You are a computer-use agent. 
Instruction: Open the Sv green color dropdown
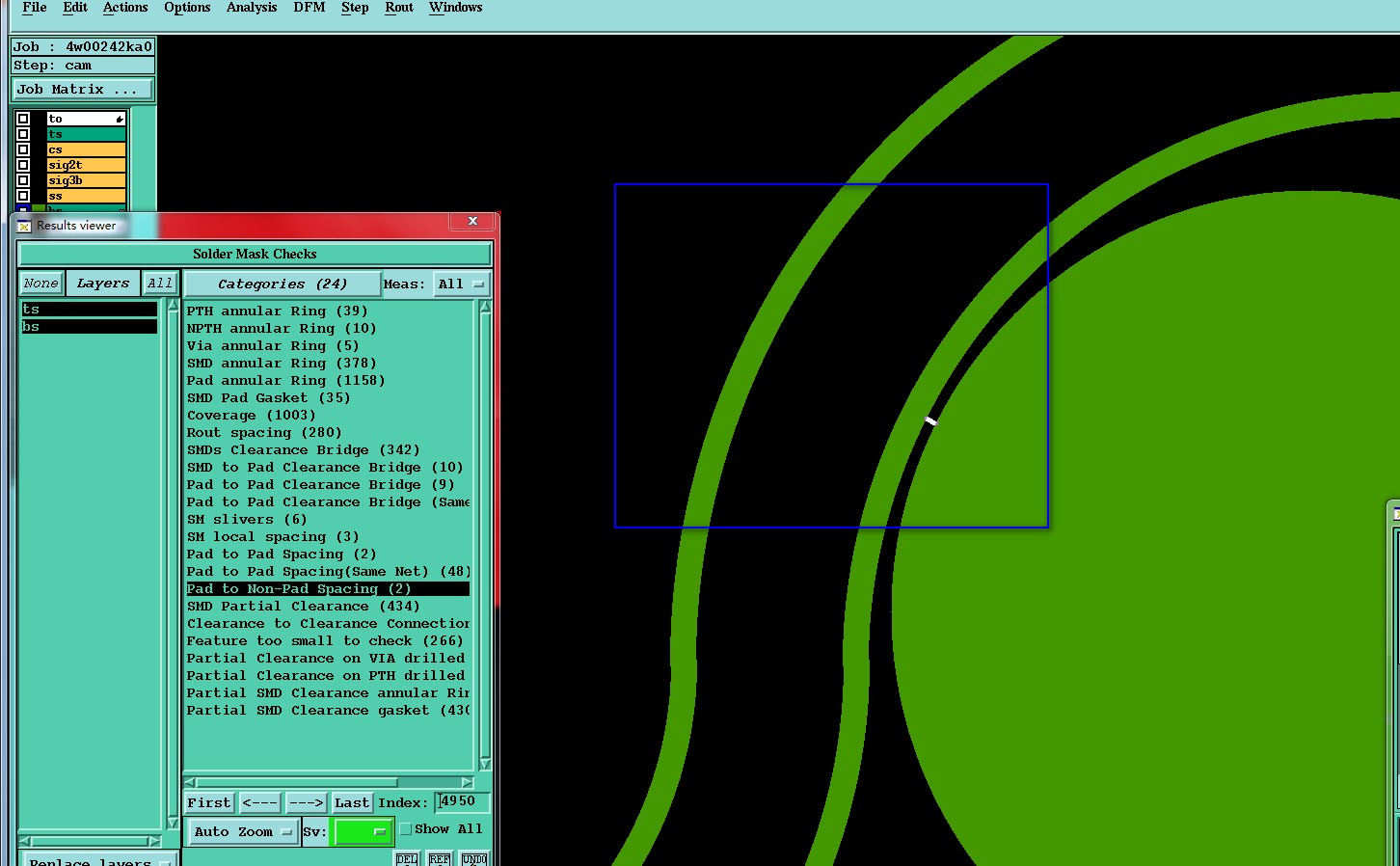tap(362, 832)
